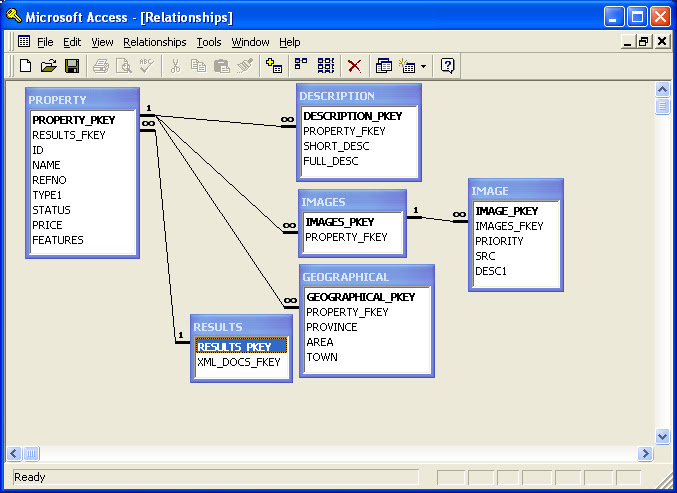Image resolution: width=677 pixels, height=493 pixels.
Task: Click the Clear Layout red X icon
Action: tap(354, 66)
